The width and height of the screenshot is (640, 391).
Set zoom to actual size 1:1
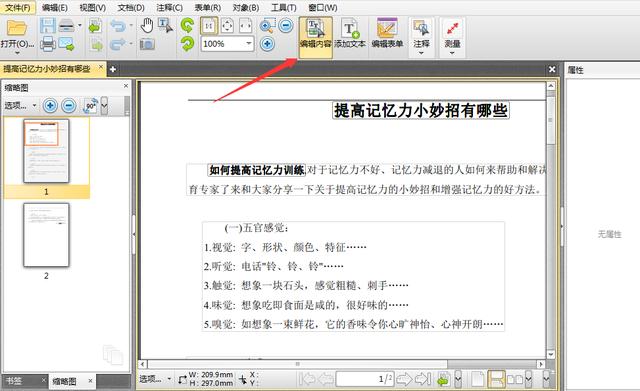pos(209,26)
